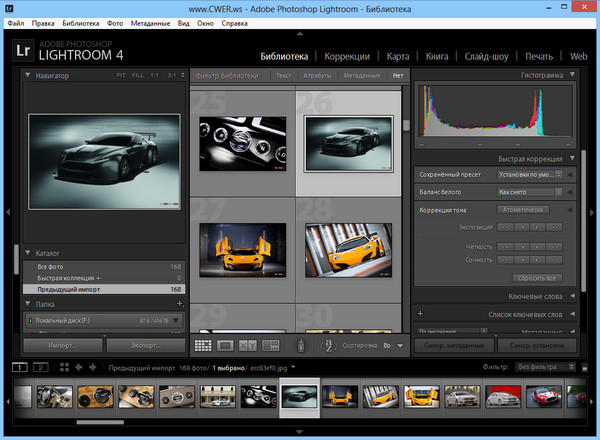The height and width of the screenshot is (440, 600).
Task: Add a new folder with plus icon
Action: point(179,303)
